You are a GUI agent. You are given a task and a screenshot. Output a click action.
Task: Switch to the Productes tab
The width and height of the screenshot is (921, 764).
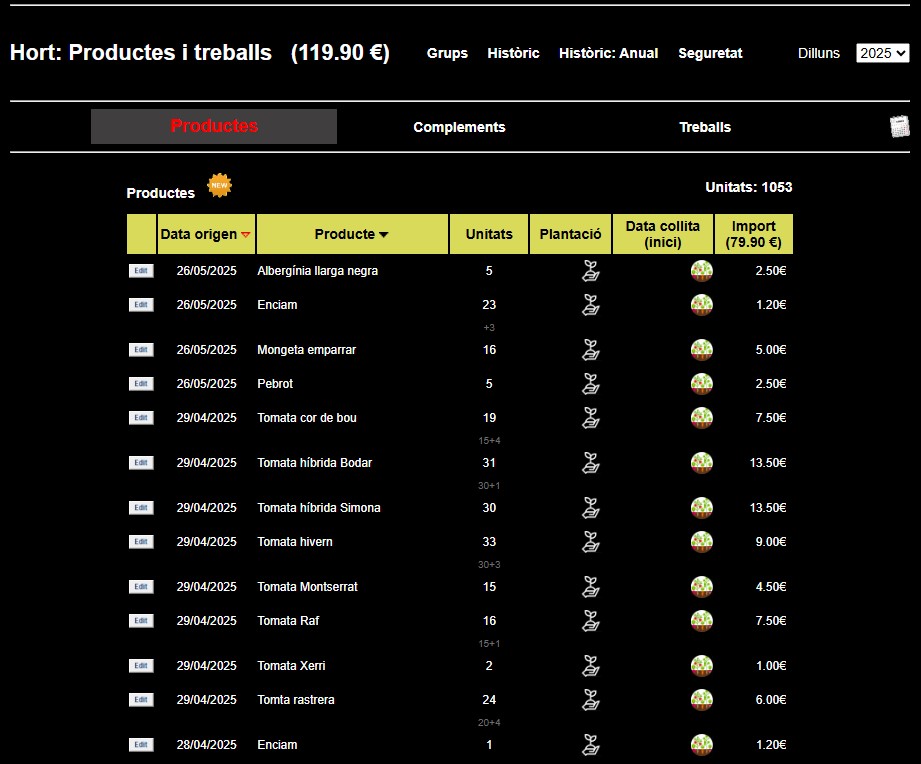(x=214, y=126)
